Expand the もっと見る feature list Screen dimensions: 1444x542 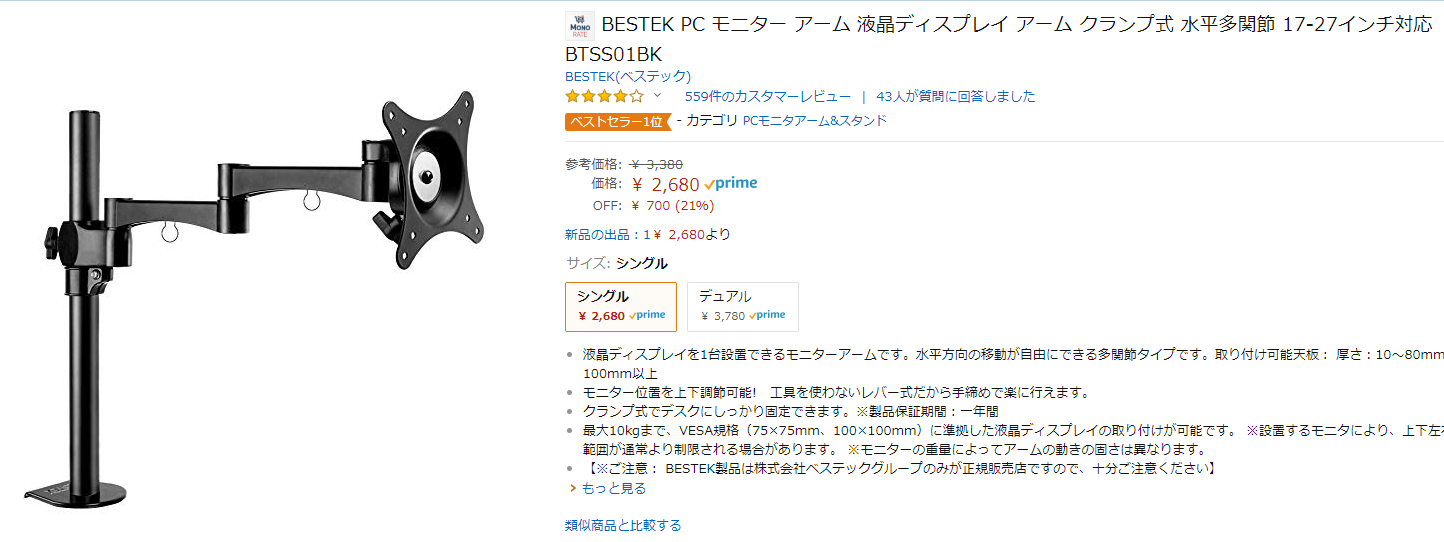[613, 488]
